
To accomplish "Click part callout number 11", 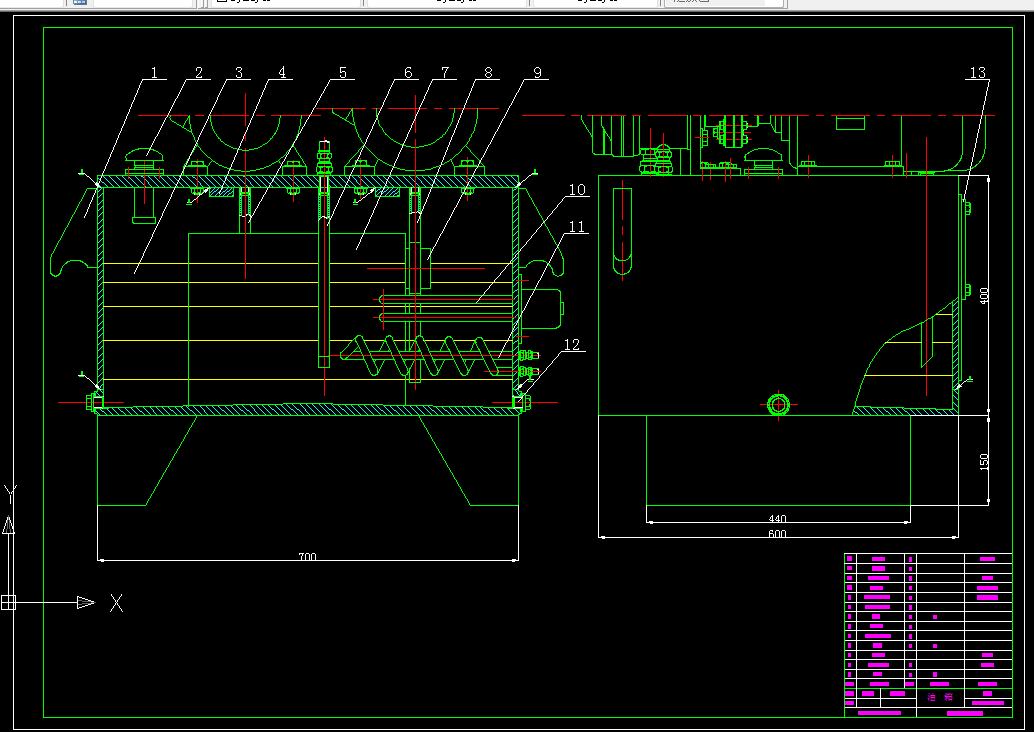I will (577, 227).
